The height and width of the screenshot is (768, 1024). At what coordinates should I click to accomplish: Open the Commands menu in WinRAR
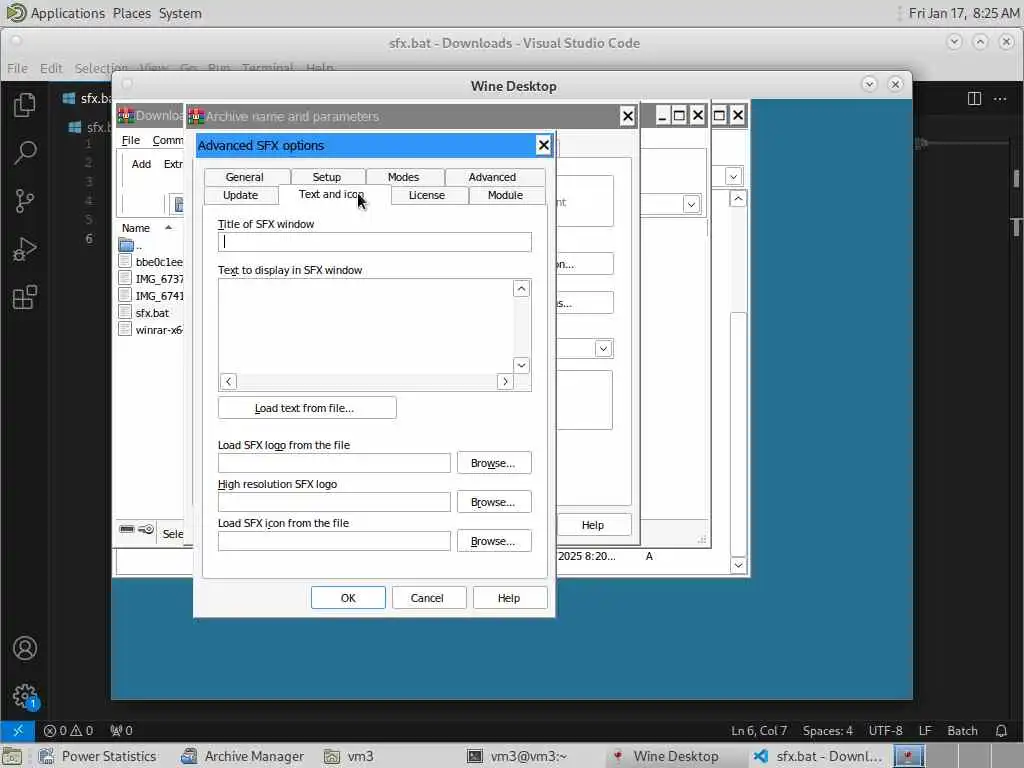pos(167,140)
